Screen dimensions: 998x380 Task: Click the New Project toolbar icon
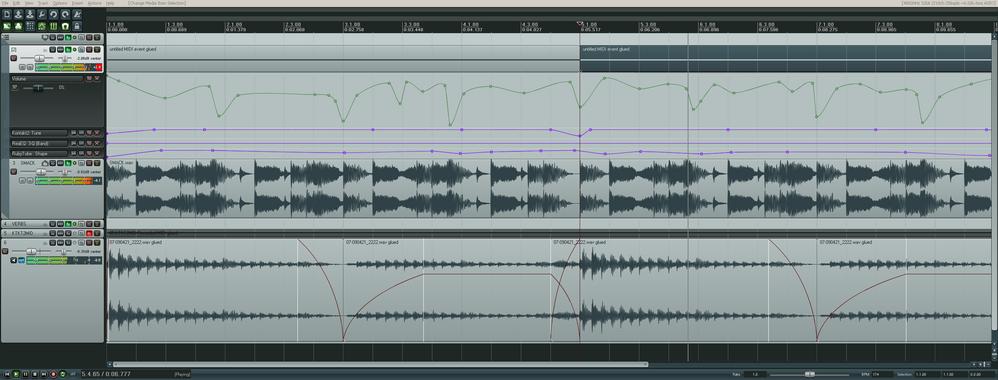tap(7, 14)
